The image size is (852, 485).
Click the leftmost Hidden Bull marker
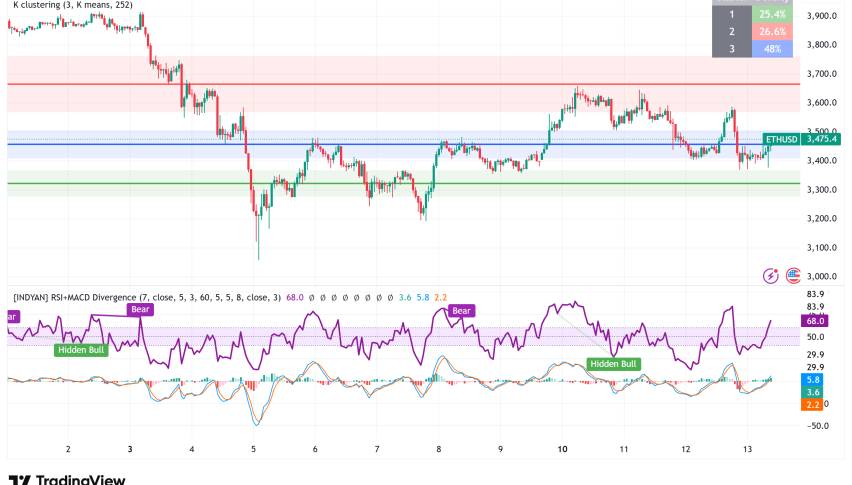(81, 349)
